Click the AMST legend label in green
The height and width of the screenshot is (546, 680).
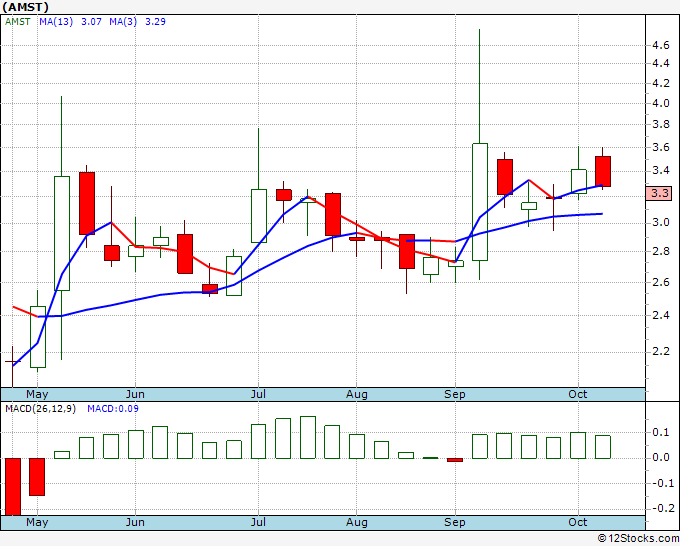pos(18,22)
